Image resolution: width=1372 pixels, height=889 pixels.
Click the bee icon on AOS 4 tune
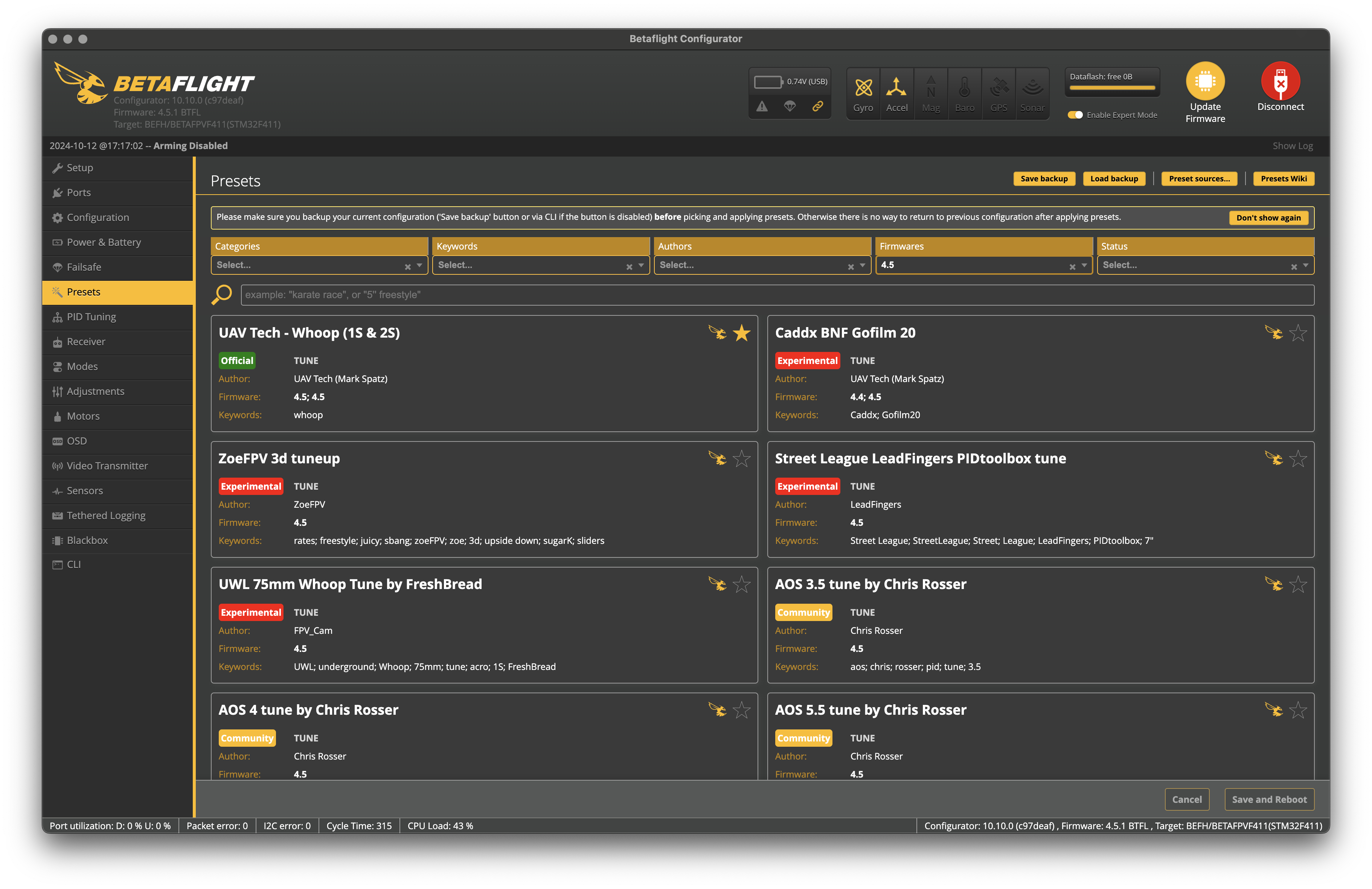717,709
